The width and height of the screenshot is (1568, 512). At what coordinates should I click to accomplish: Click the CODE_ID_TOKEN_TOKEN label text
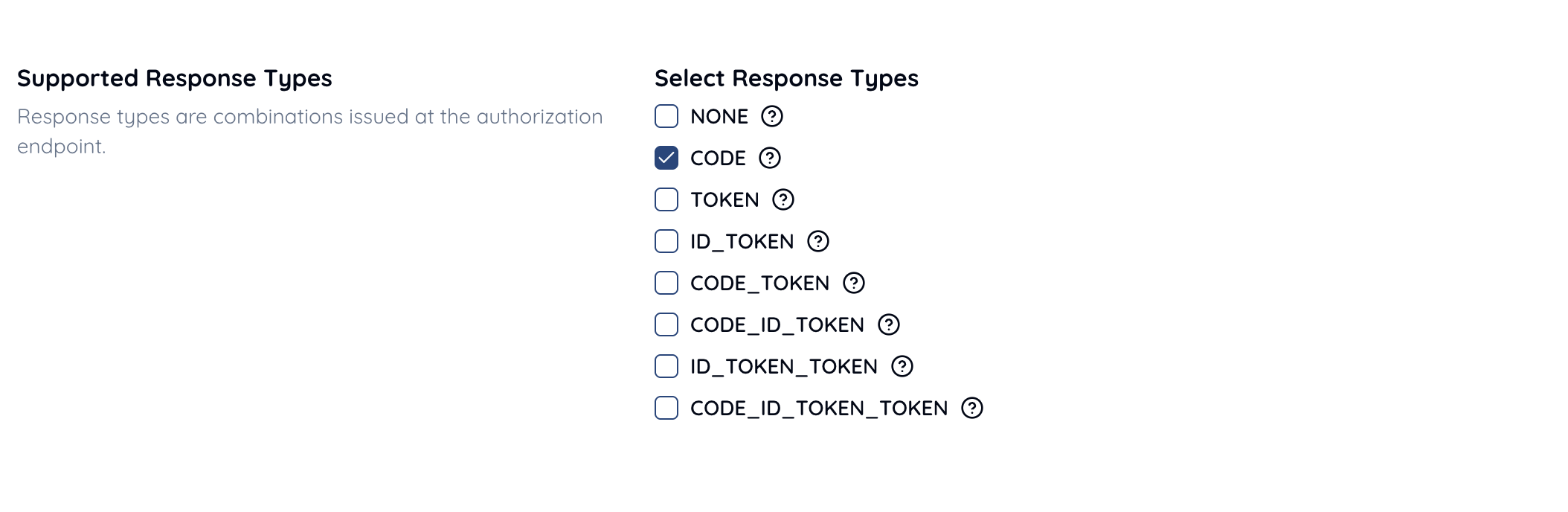[x=819, y=409]
